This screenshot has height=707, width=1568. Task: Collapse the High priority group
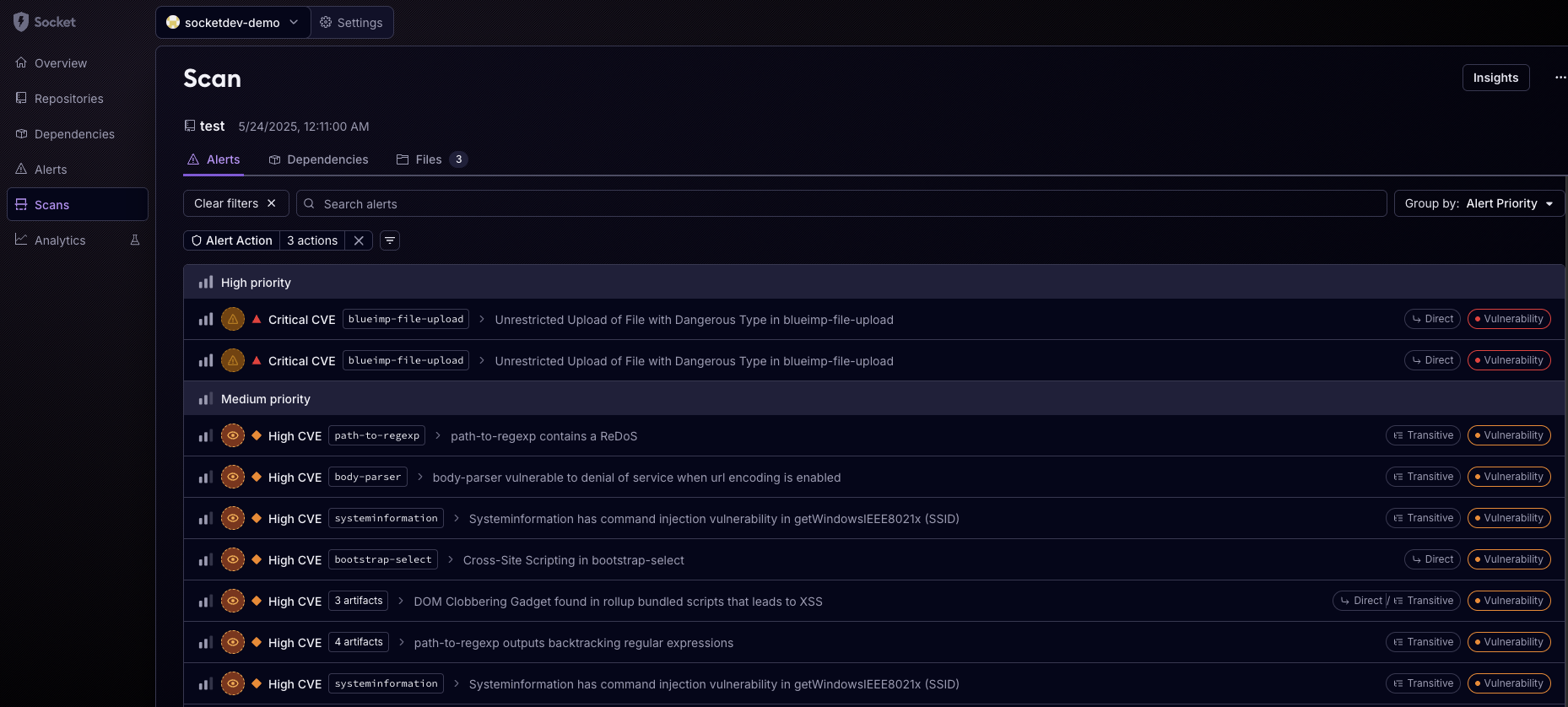point(873,283)
